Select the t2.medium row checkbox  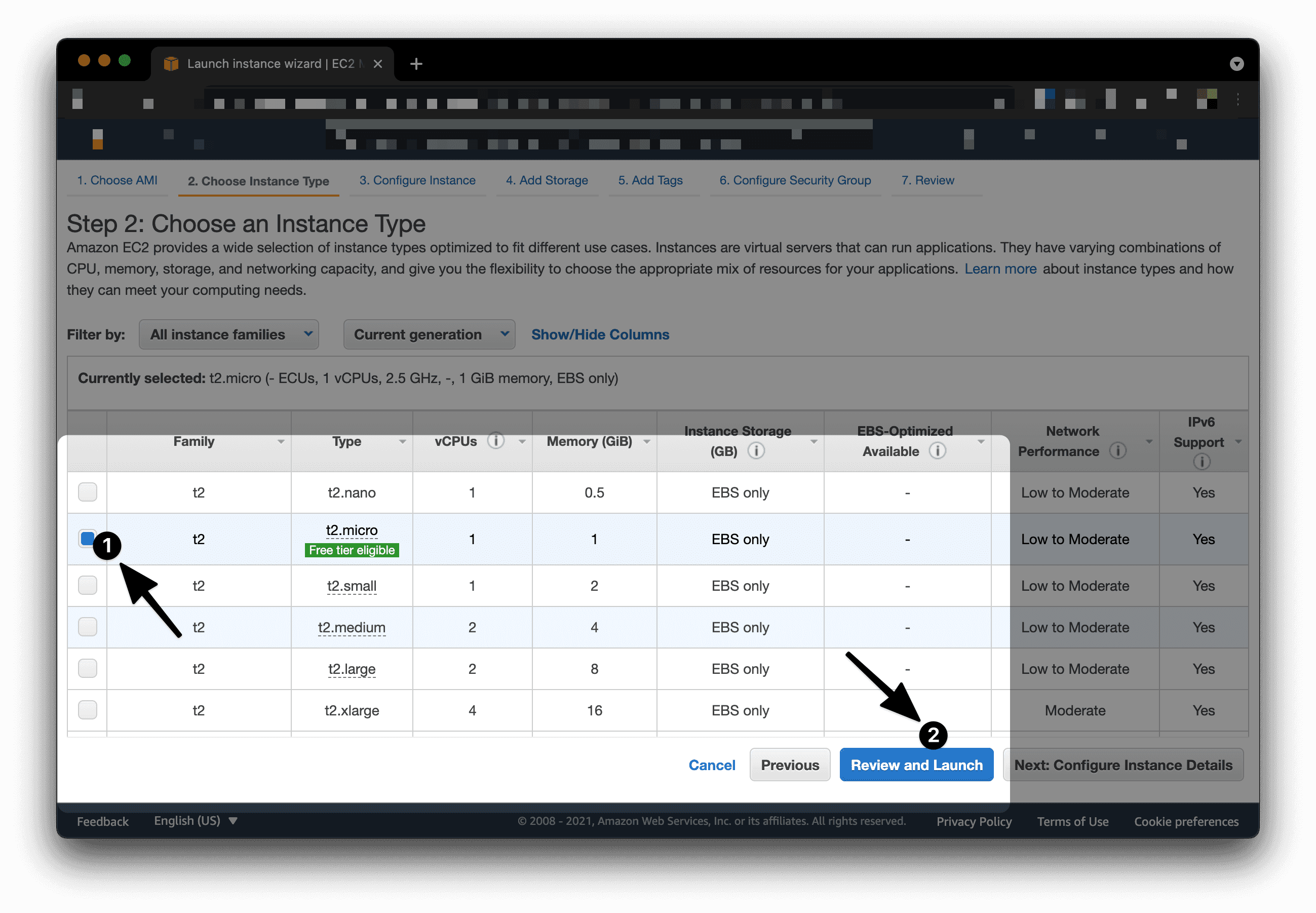(x=88, y=627)
